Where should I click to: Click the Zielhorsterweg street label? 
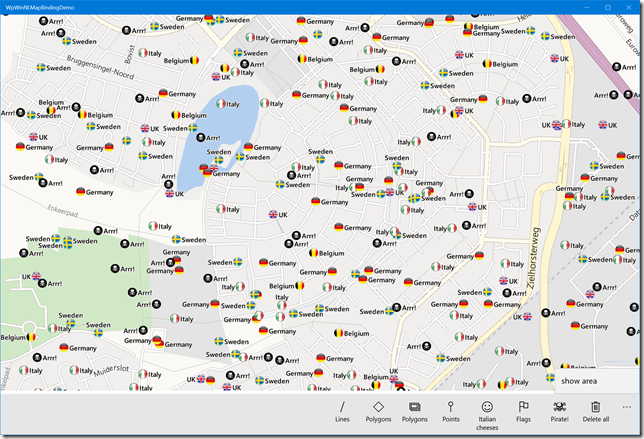click(x=534, y=258)
